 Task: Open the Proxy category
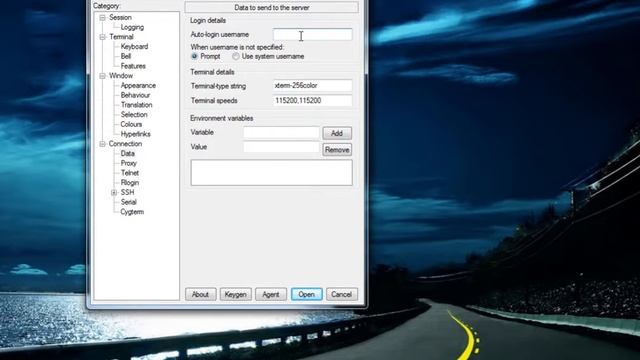[x=129, y=163]
